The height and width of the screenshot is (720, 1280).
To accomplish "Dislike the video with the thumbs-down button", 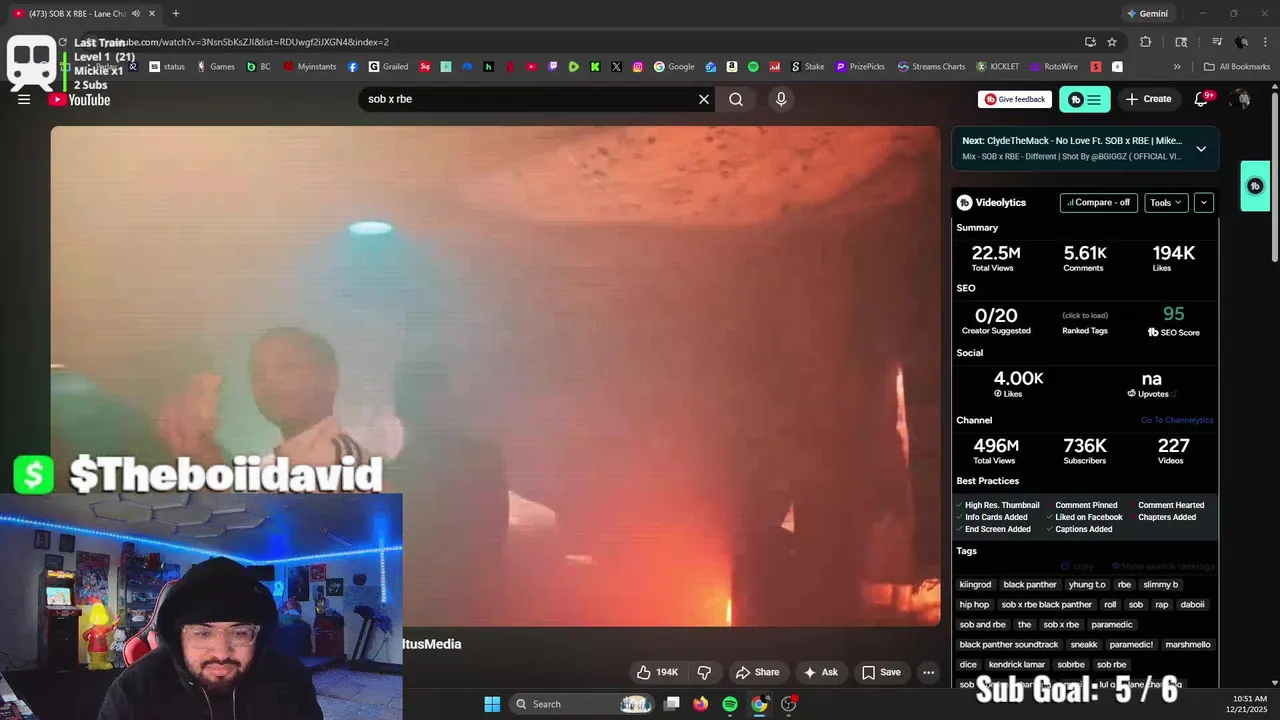I will (704, 672).
